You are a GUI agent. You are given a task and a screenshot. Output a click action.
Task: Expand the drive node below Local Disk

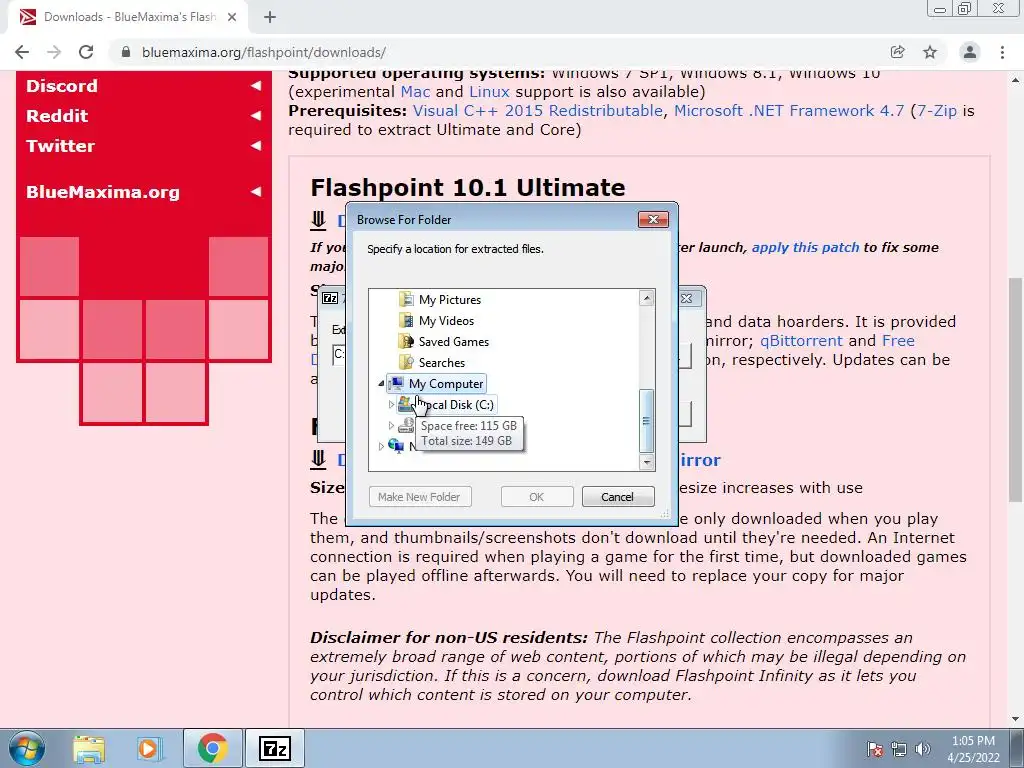[391, 426]
